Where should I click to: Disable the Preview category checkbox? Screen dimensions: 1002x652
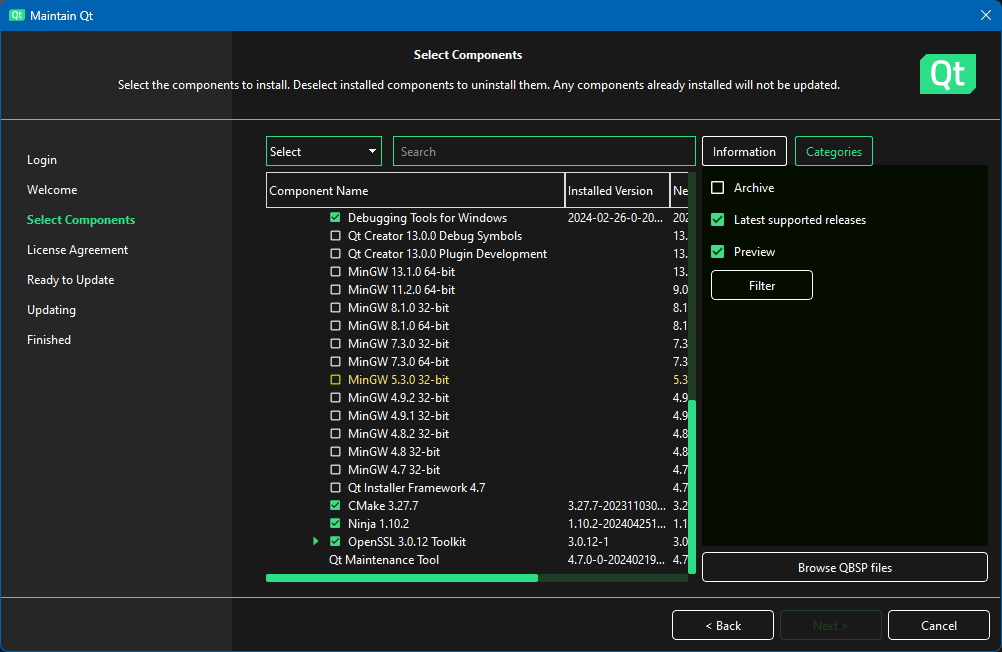(718, 252)
